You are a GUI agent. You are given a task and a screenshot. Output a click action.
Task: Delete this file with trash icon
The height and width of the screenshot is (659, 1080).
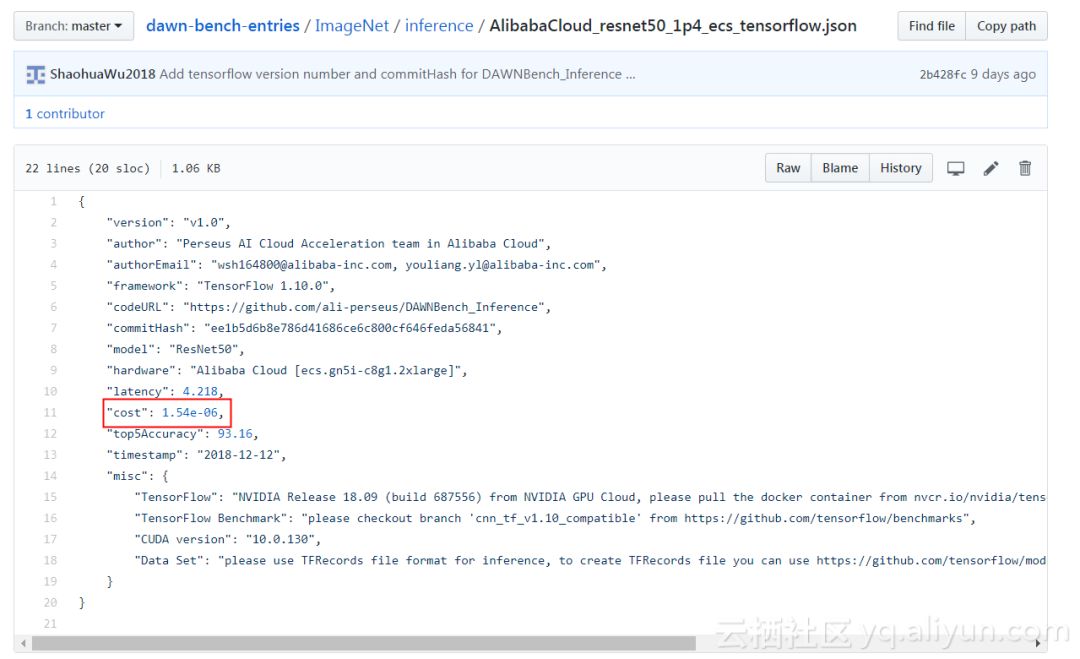pyautogui.click(x=1025, y=168)
